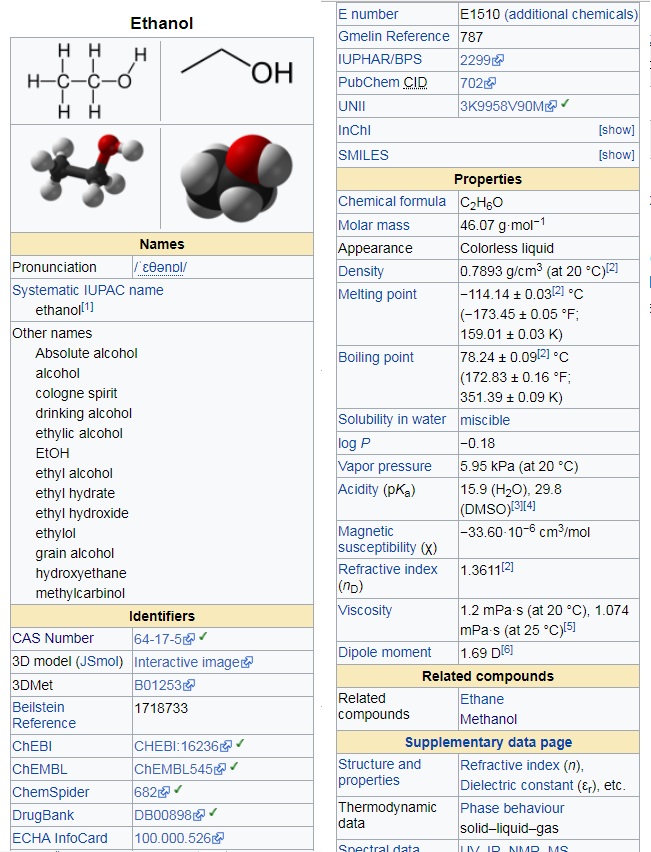The width and height of the screenshot is (651, 852).
Task: Open IUPHAR/BPS entry 2299
Action: click(x=475, y=60)
